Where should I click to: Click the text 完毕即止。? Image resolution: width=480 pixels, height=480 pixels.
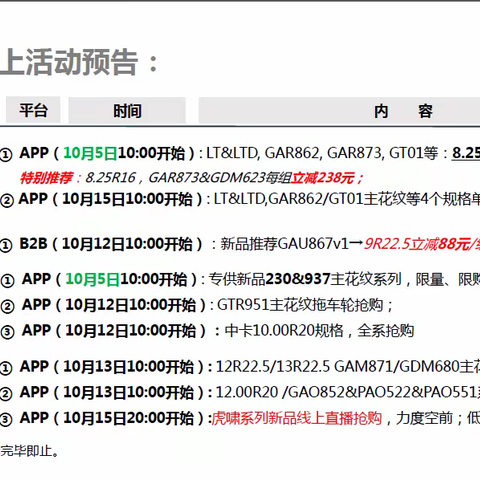point(29,451)
